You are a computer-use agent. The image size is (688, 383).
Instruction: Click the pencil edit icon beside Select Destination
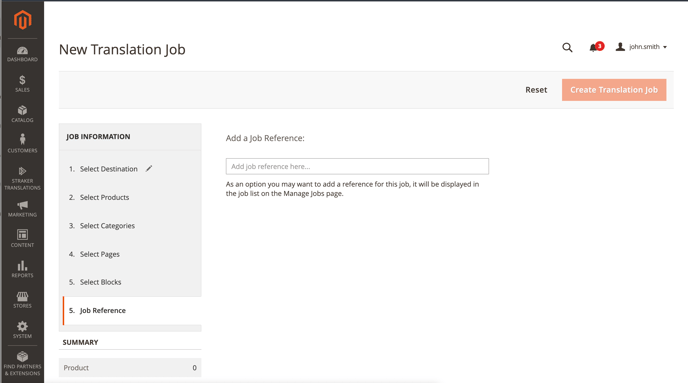pos(149,168)
